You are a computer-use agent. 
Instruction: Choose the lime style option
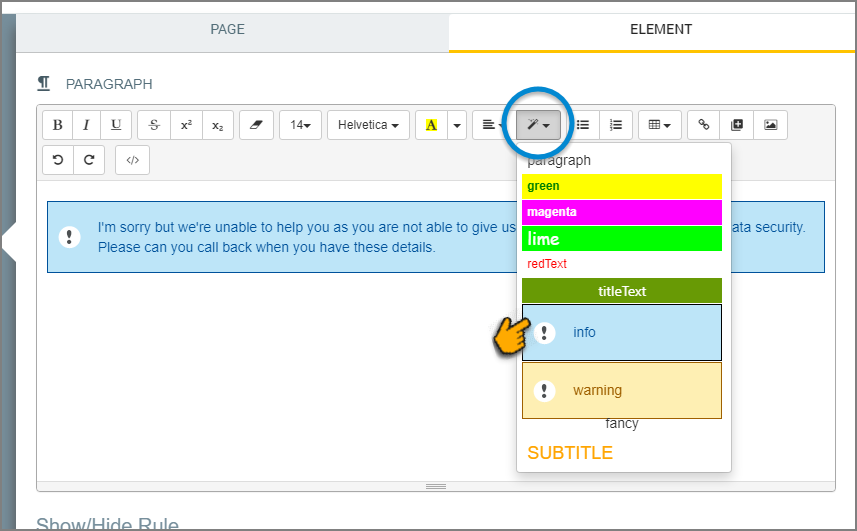pyautogui.click(x=622, y=239)
